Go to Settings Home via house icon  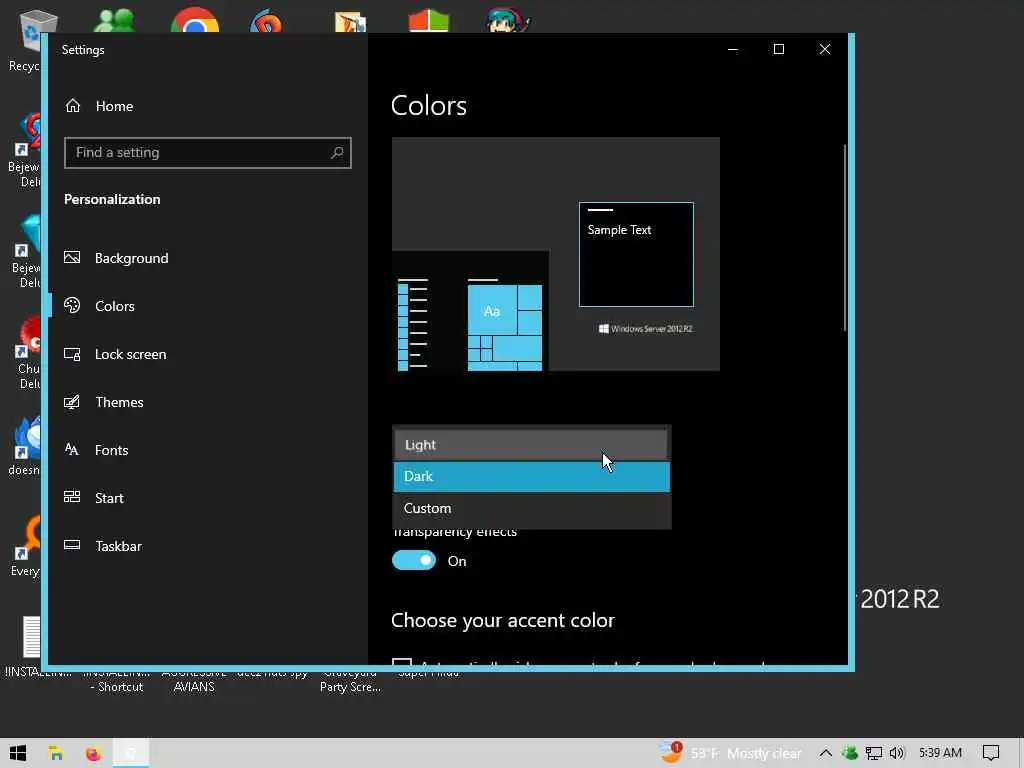[72, 106]
